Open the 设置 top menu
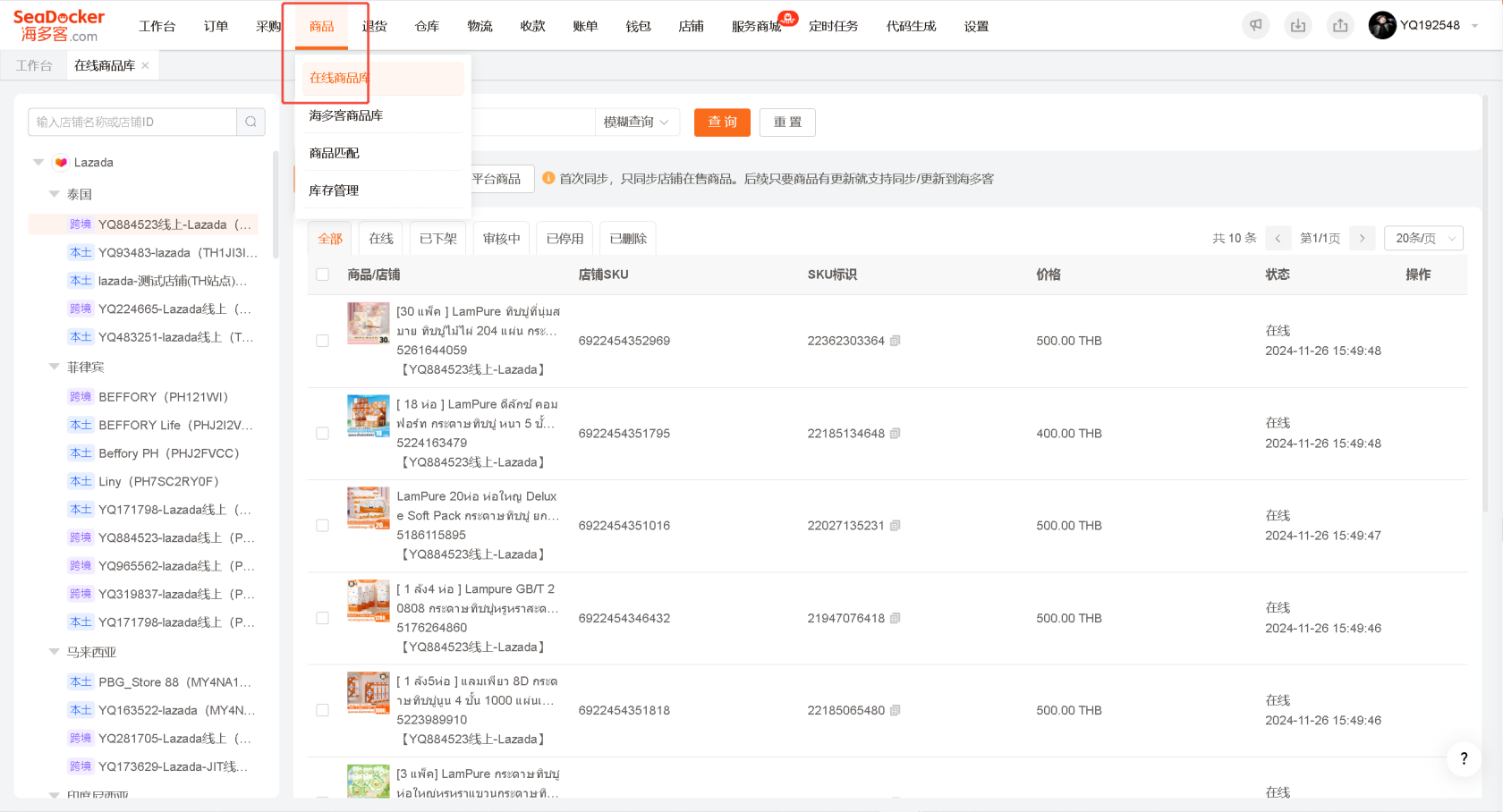The image size is (1503, 812). [x=977, y=26]
